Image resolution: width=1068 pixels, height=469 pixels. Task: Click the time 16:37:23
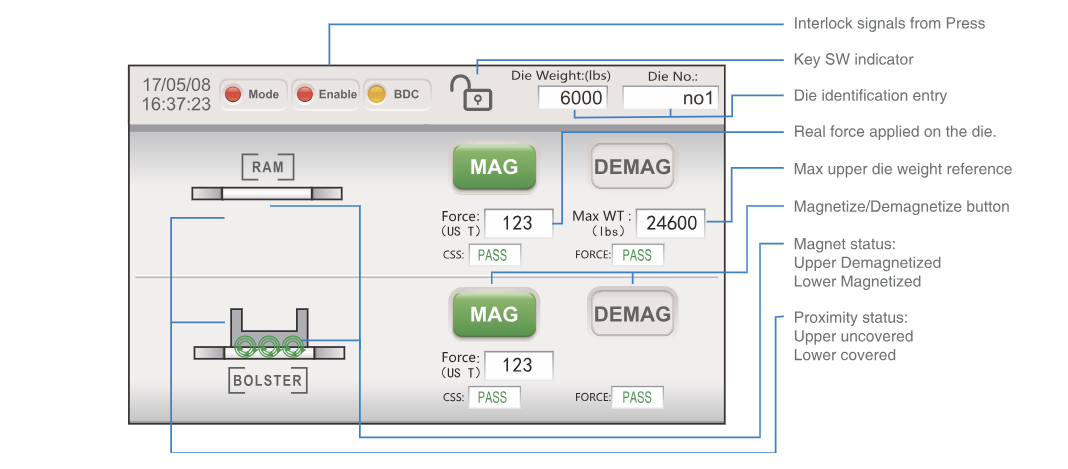coord(176,104)
